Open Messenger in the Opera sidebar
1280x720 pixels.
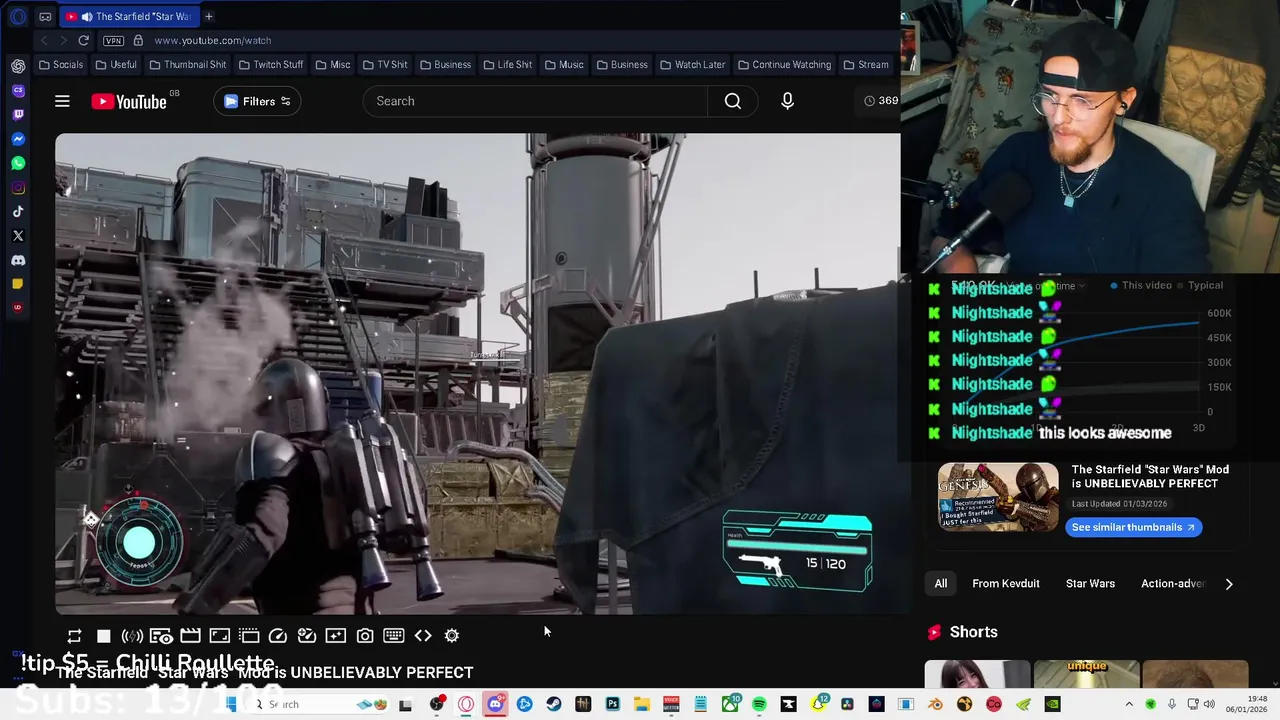pos(18,139)
